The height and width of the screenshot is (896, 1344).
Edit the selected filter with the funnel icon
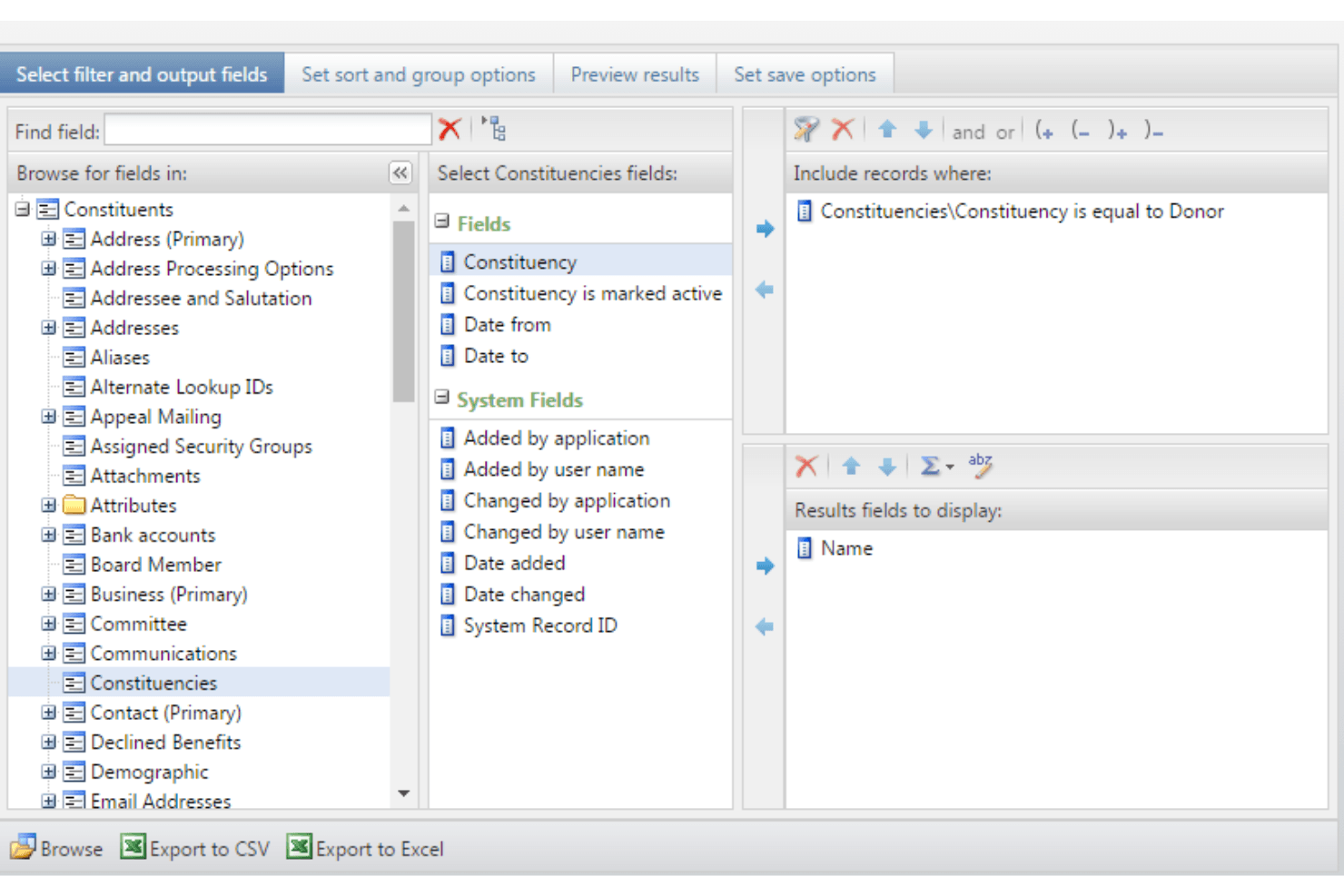coord(805,130)
